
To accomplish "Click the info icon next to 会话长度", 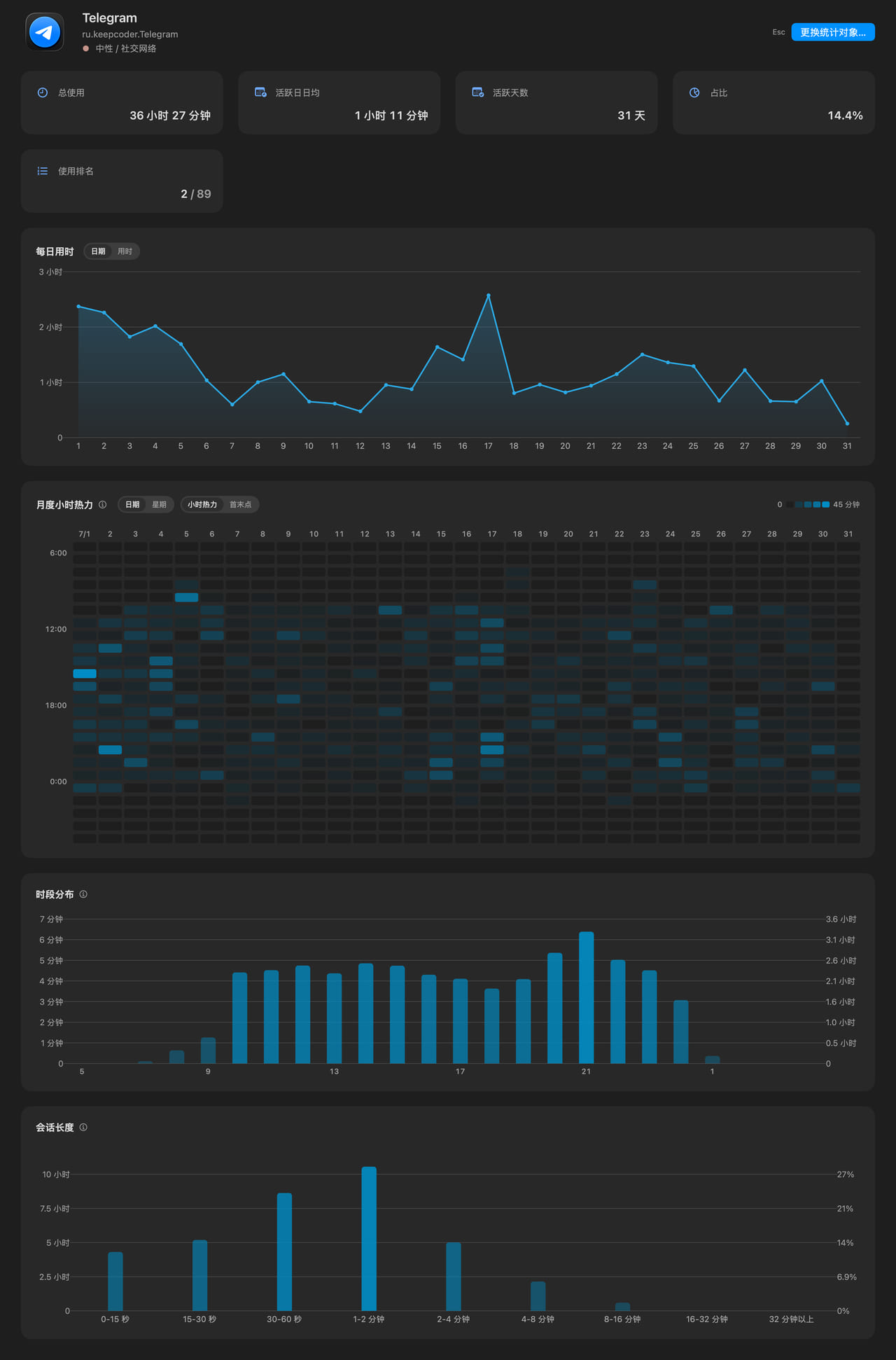I will click(x=83, y=1127).
